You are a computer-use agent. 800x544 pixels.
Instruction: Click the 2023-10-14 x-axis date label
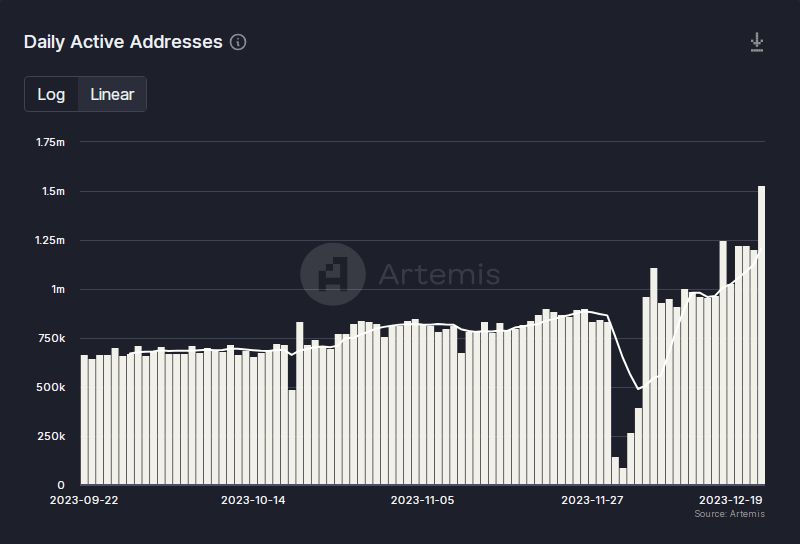pyautogui.click(x=253, y=499)
